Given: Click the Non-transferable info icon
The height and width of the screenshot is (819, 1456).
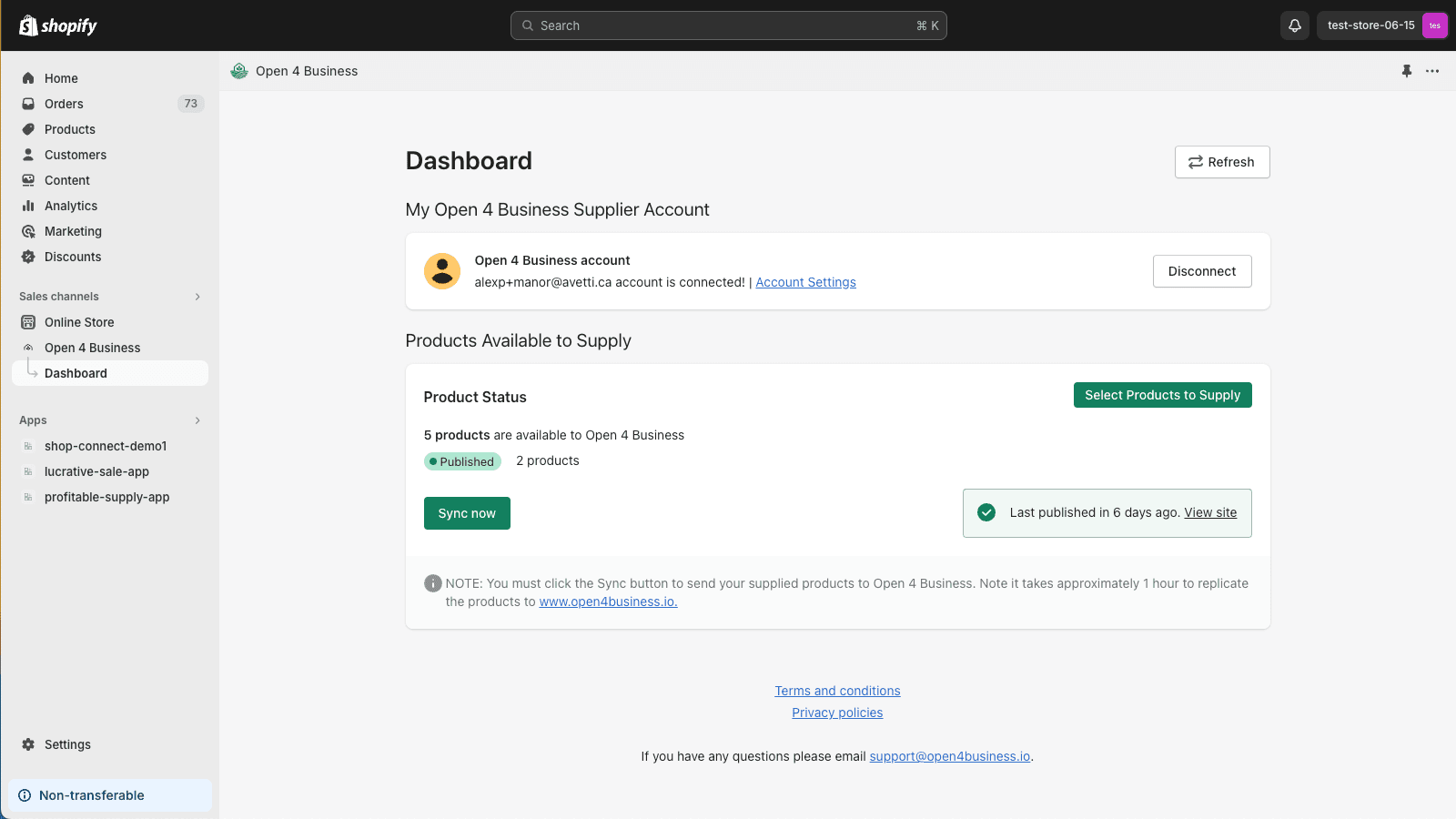Looking at the screenshot, I should click(25, 795).
